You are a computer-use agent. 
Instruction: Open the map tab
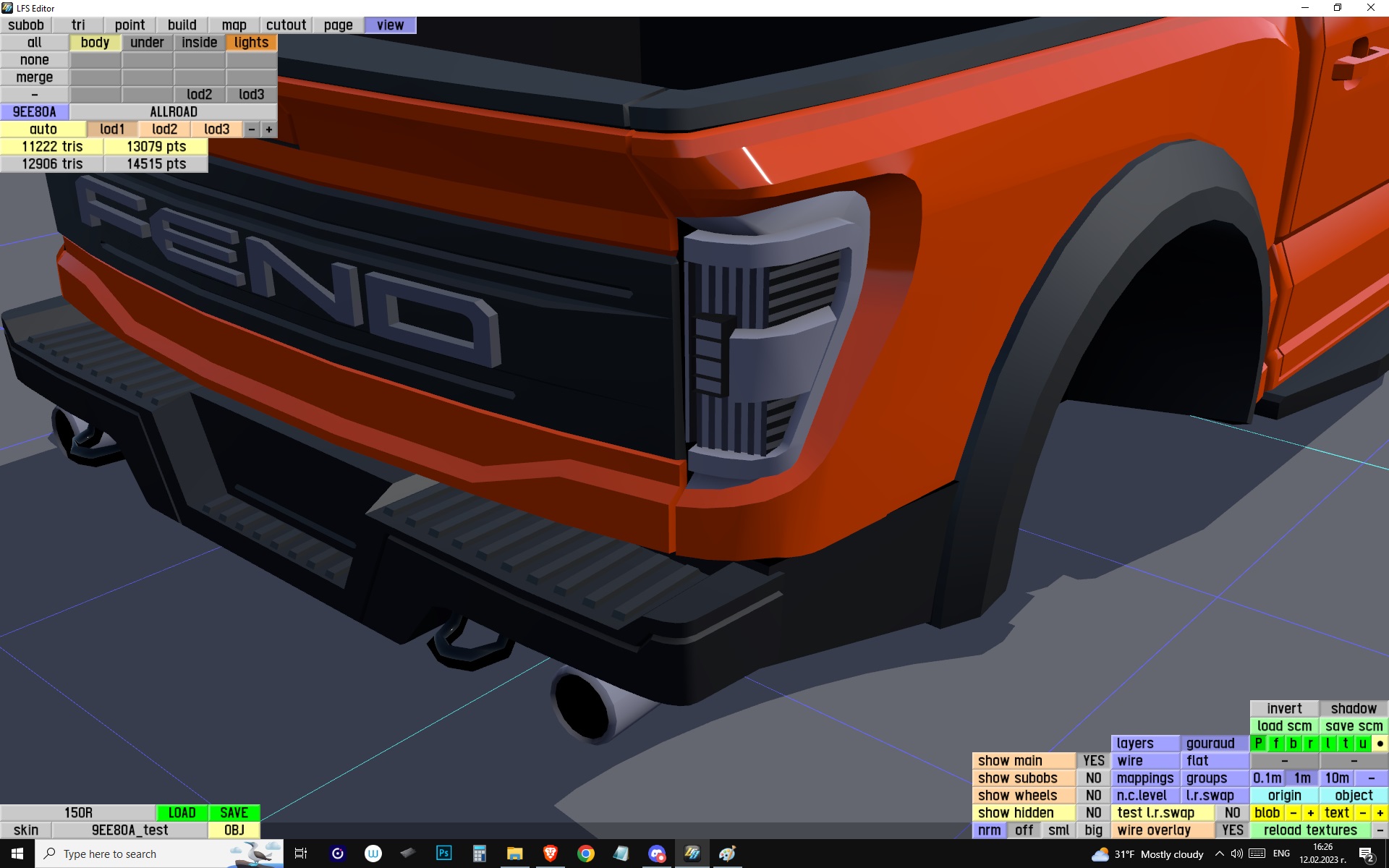click(x=234, y=25)
